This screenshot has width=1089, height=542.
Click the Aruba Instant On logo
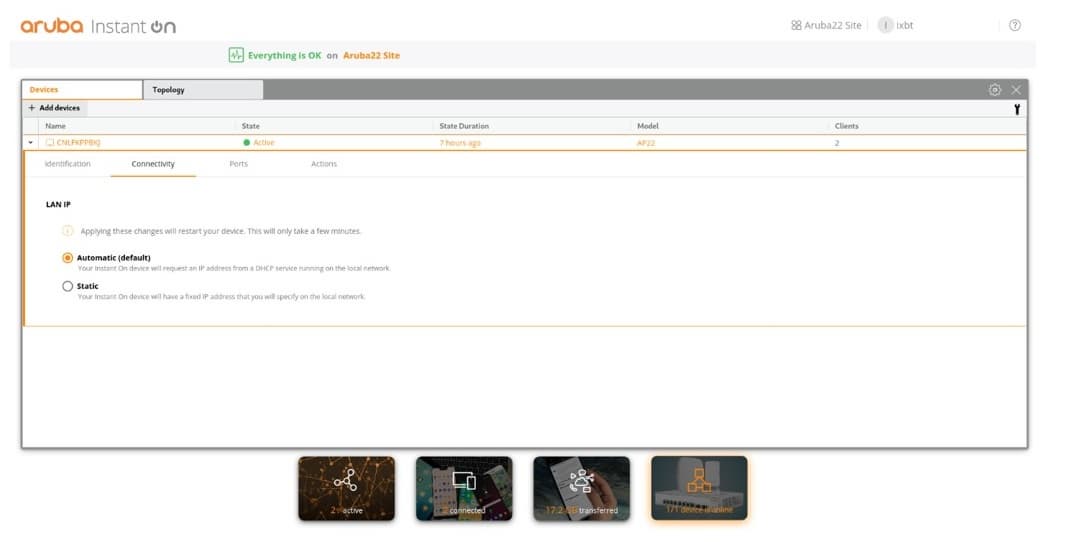[98, 26]
